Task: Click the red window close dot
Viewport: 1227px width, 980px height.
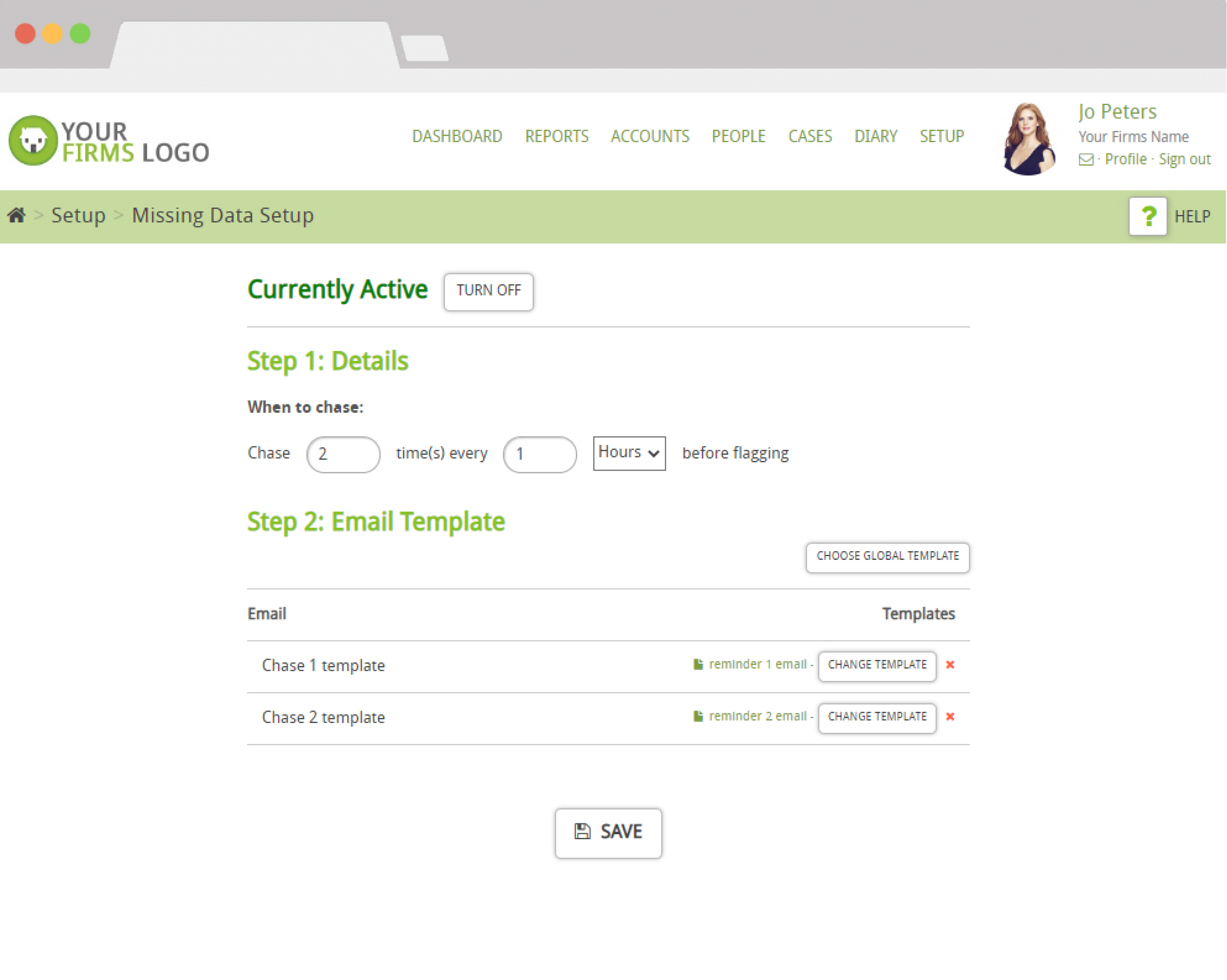Action: click(x=25, y=34)
